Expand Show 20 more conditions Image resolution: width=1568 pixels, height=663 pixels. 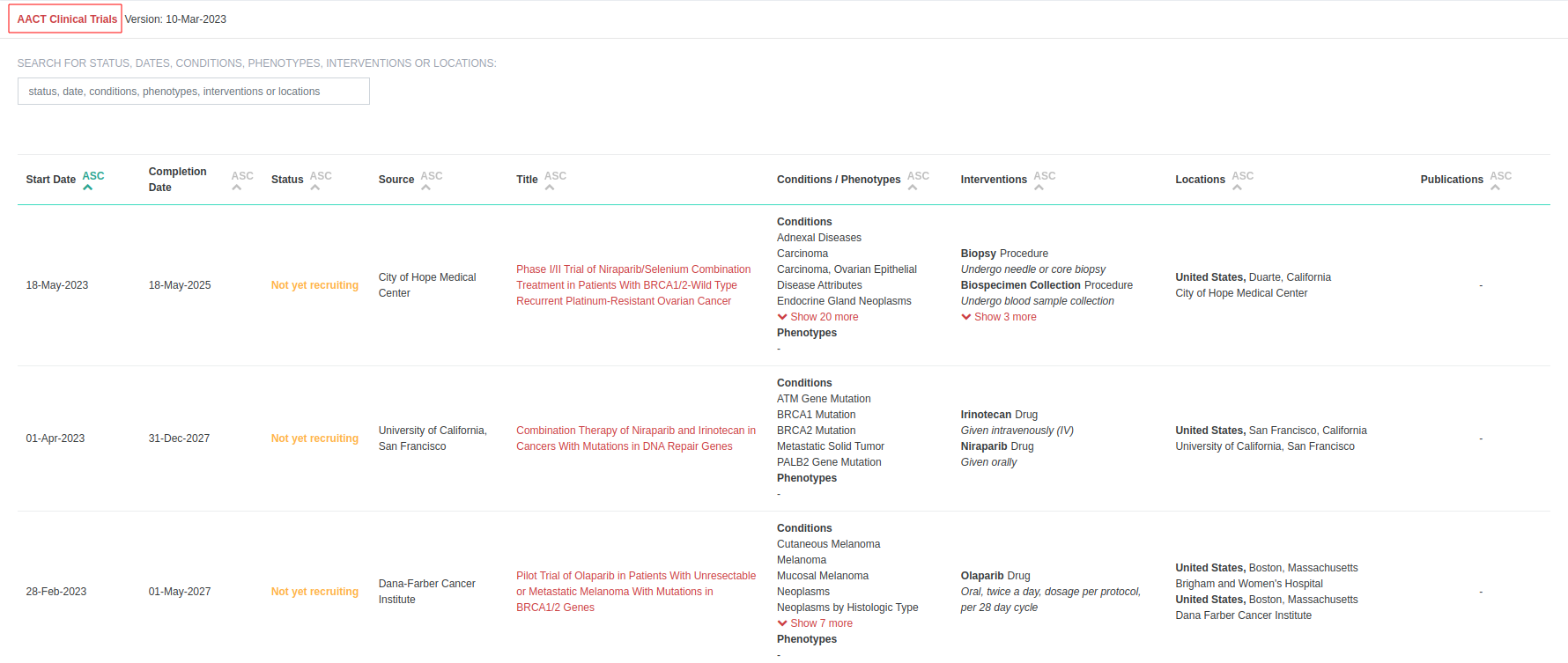click(818, 317)
